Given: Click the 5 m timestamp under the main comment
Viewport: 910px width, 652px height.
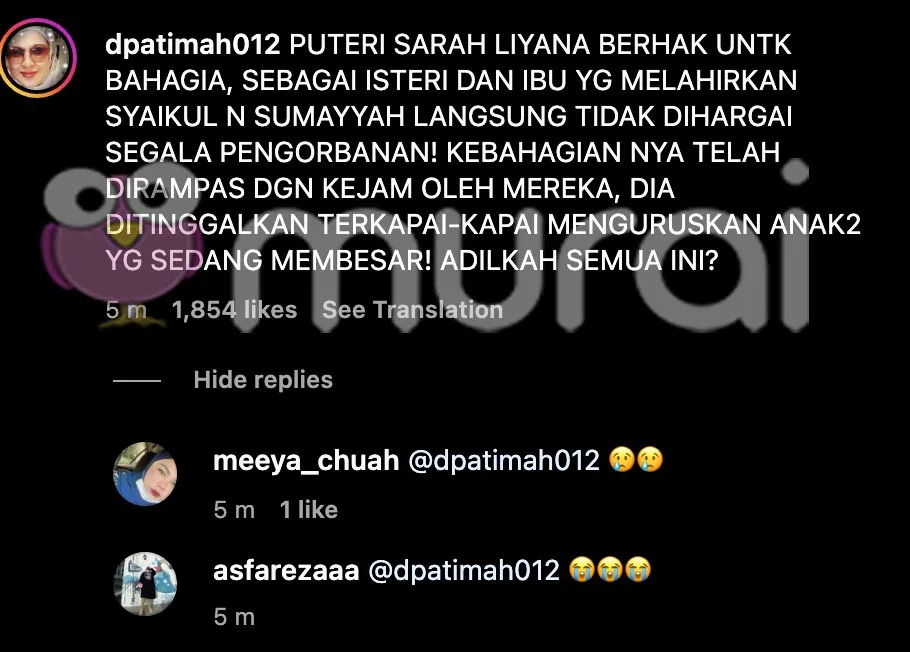Looking at the screenshot, I should [126, 310].
